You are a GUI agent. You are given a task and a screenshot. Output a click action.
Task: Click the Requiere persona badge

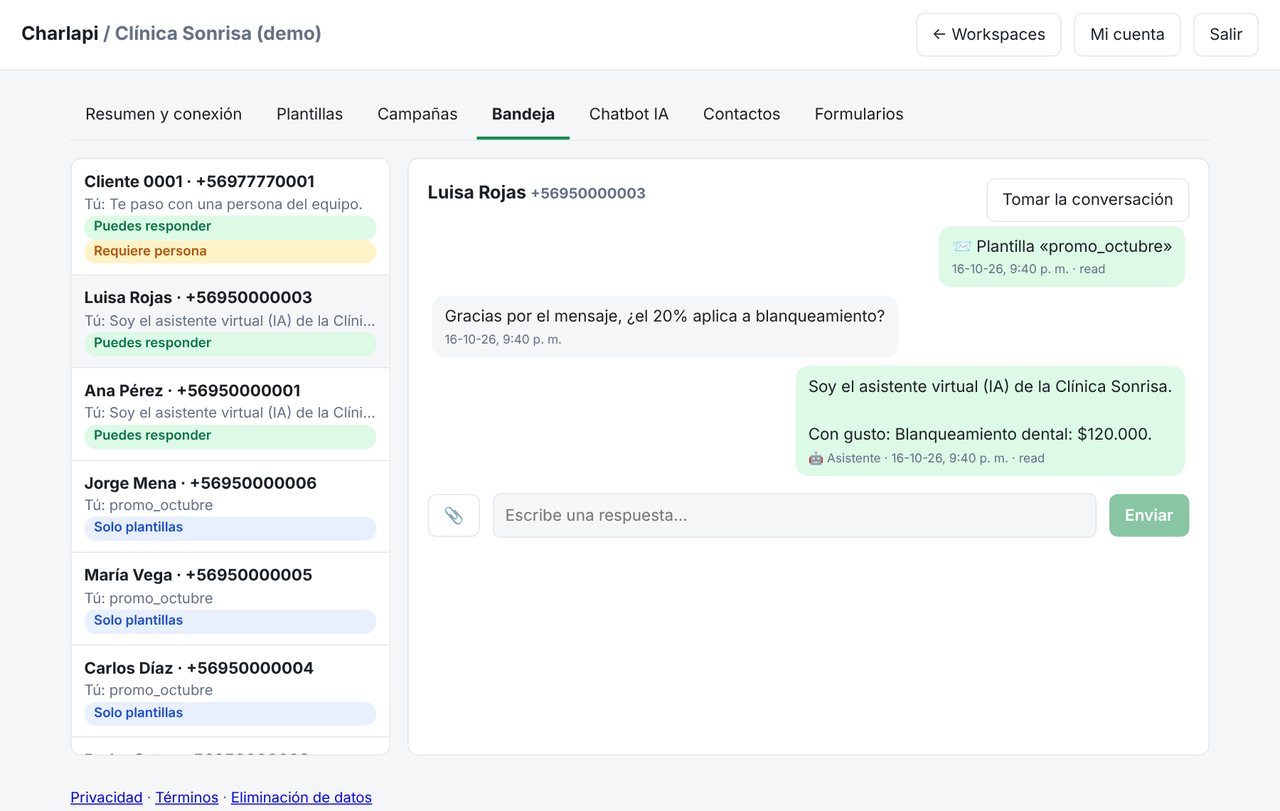coord(230,251)
